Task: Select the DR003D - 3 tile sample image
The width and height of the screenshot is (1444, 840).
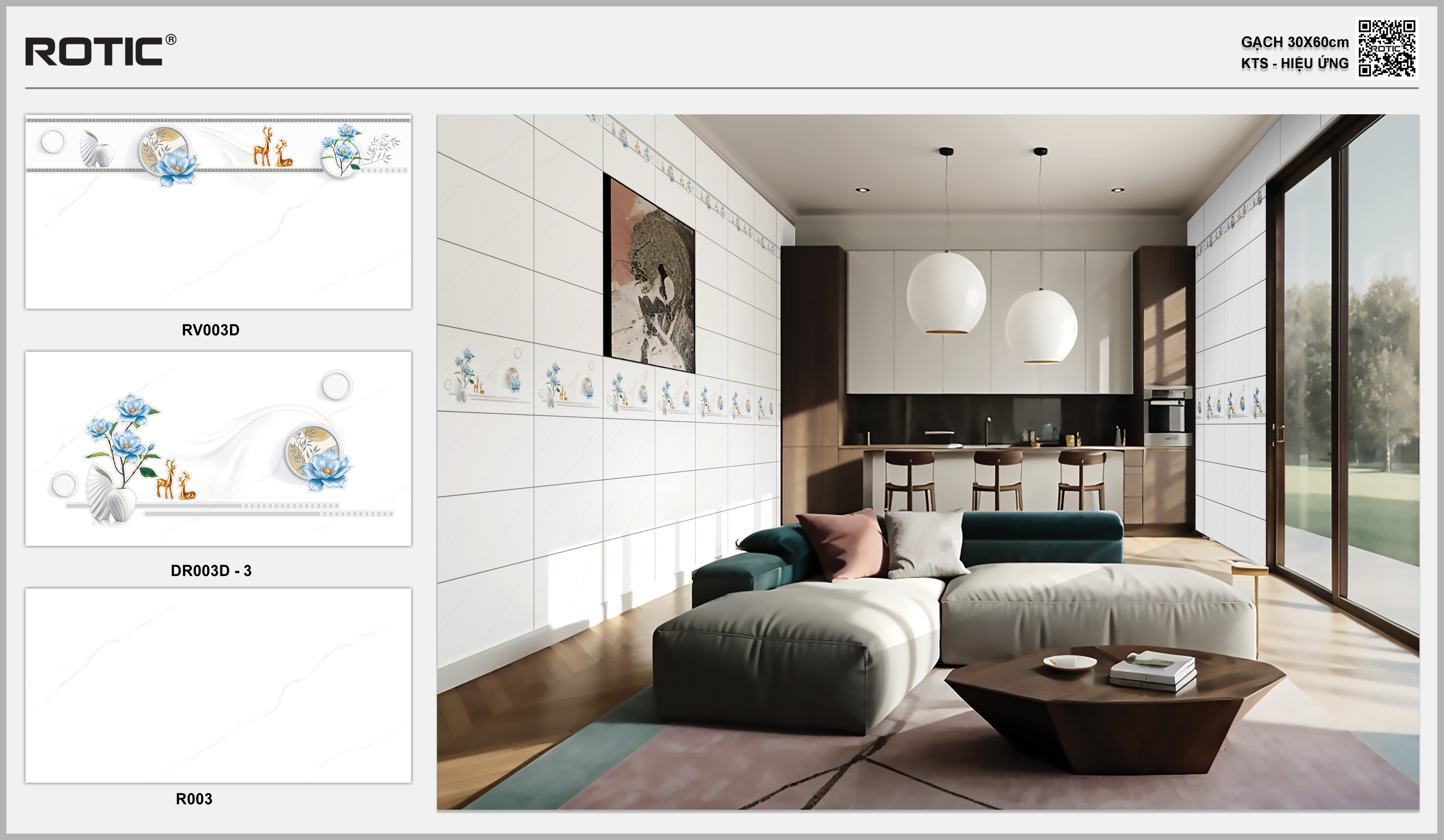Action: (218, 448)
